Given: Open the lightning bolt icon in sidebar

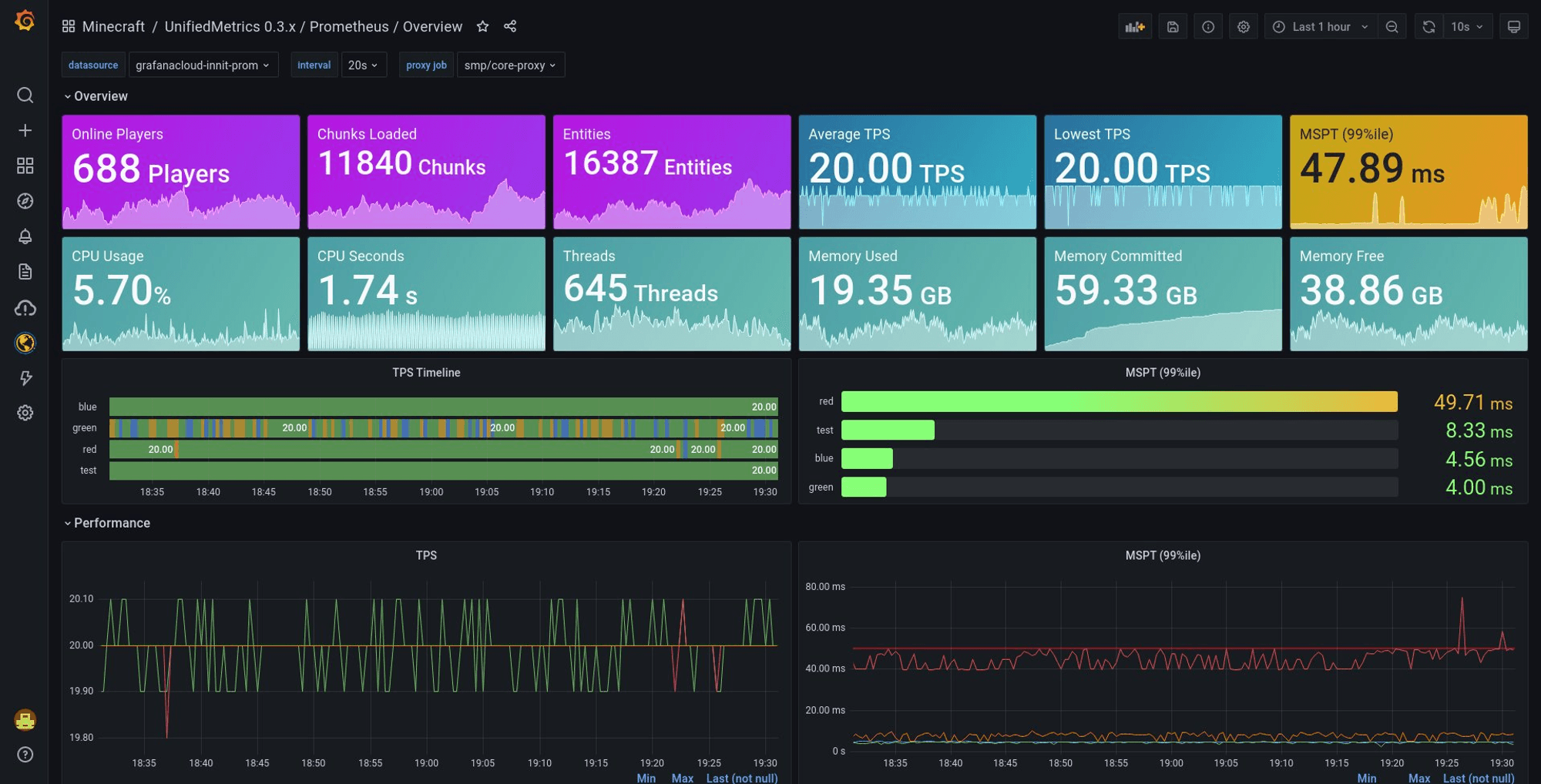Looking at the screenshot, I should [25, 378].
